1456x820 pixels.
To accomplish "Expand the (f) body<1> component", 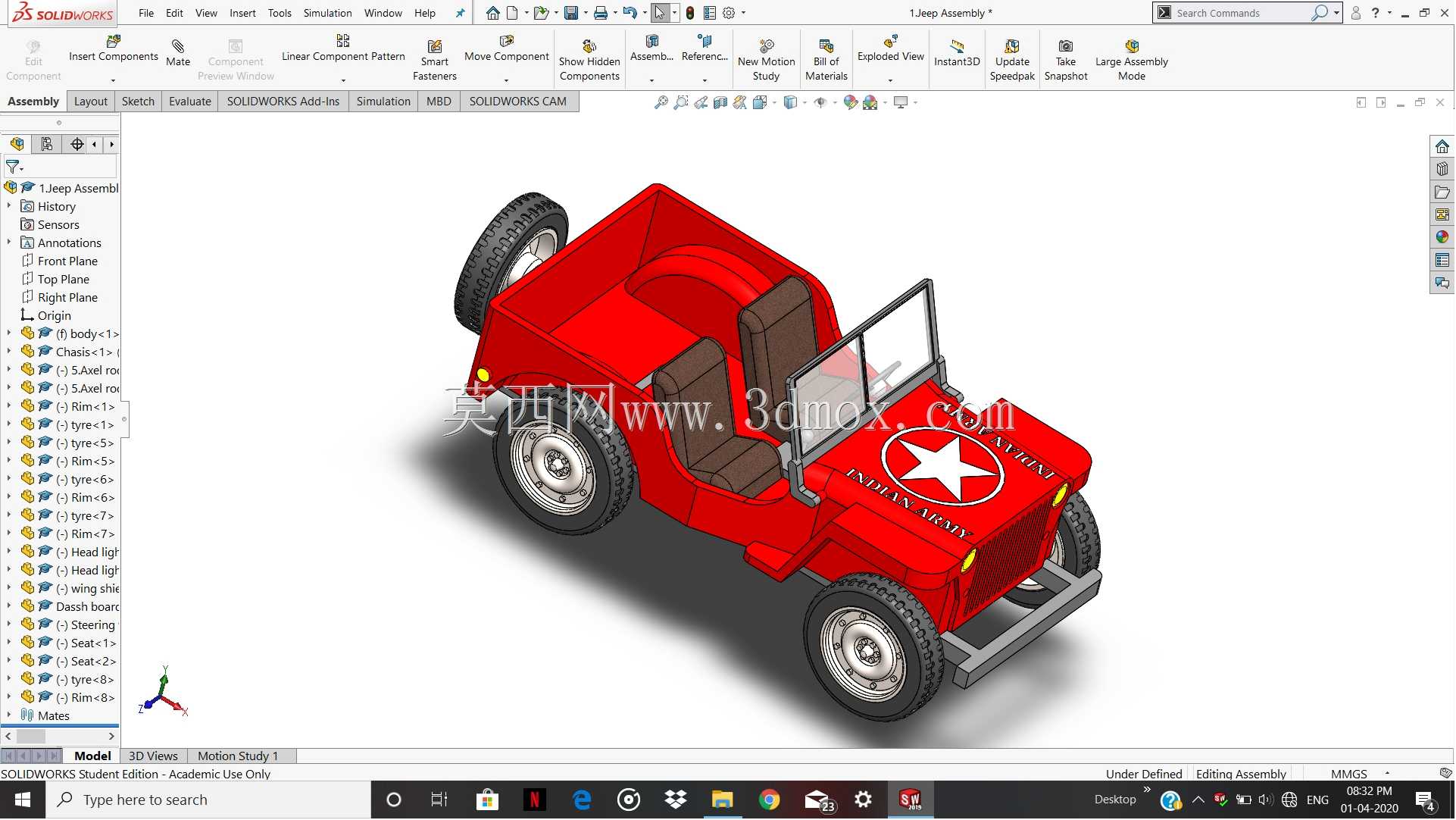I will pos(9,333).
